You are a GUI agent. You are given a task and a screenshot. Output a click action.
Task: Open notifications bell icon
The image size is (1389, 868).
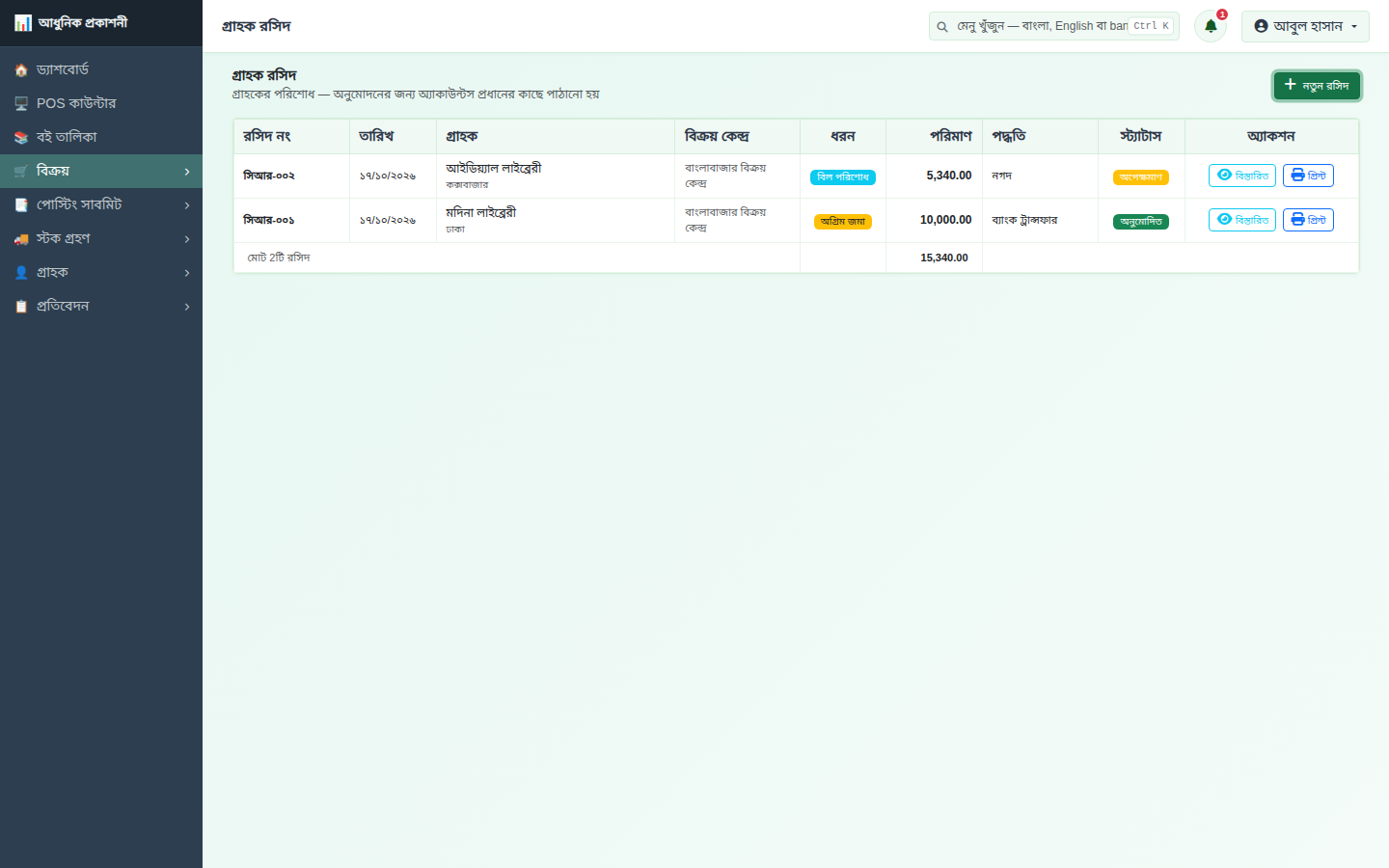(x=1211, y=26)
